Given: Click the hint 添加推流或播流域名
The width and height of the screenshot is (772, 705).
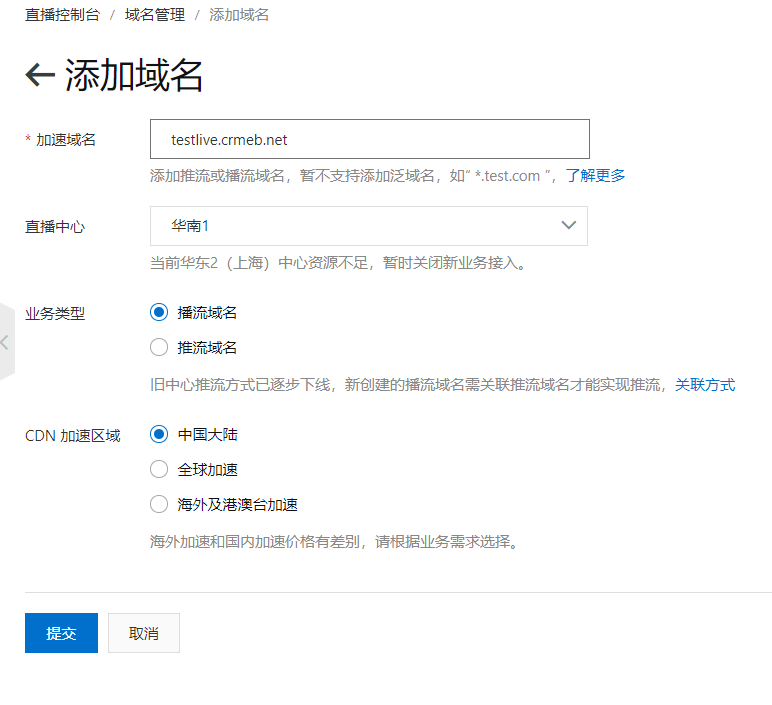Looking at the screenshot, I should pos(354,176).
